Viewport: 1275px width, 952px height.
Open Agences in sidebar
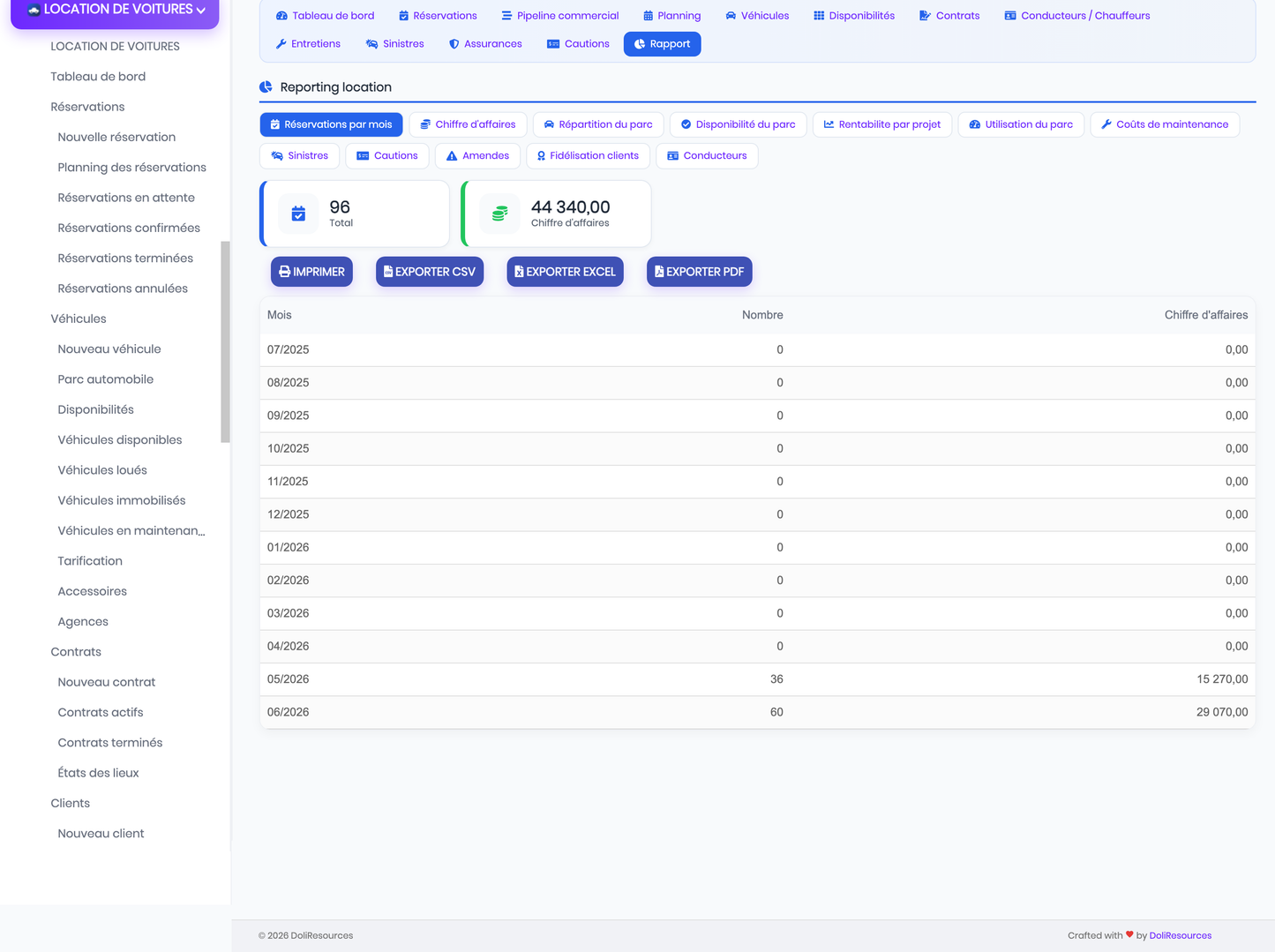coord(83,621)
